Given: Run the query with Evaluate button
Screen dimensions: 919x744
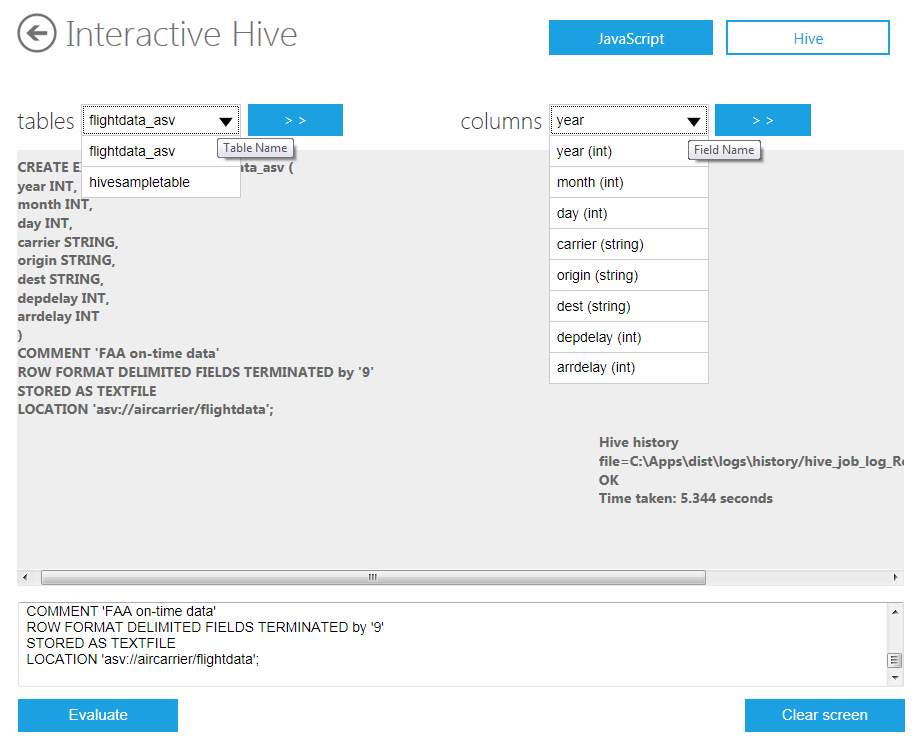Looking at the screenshot, I should 98,715.
